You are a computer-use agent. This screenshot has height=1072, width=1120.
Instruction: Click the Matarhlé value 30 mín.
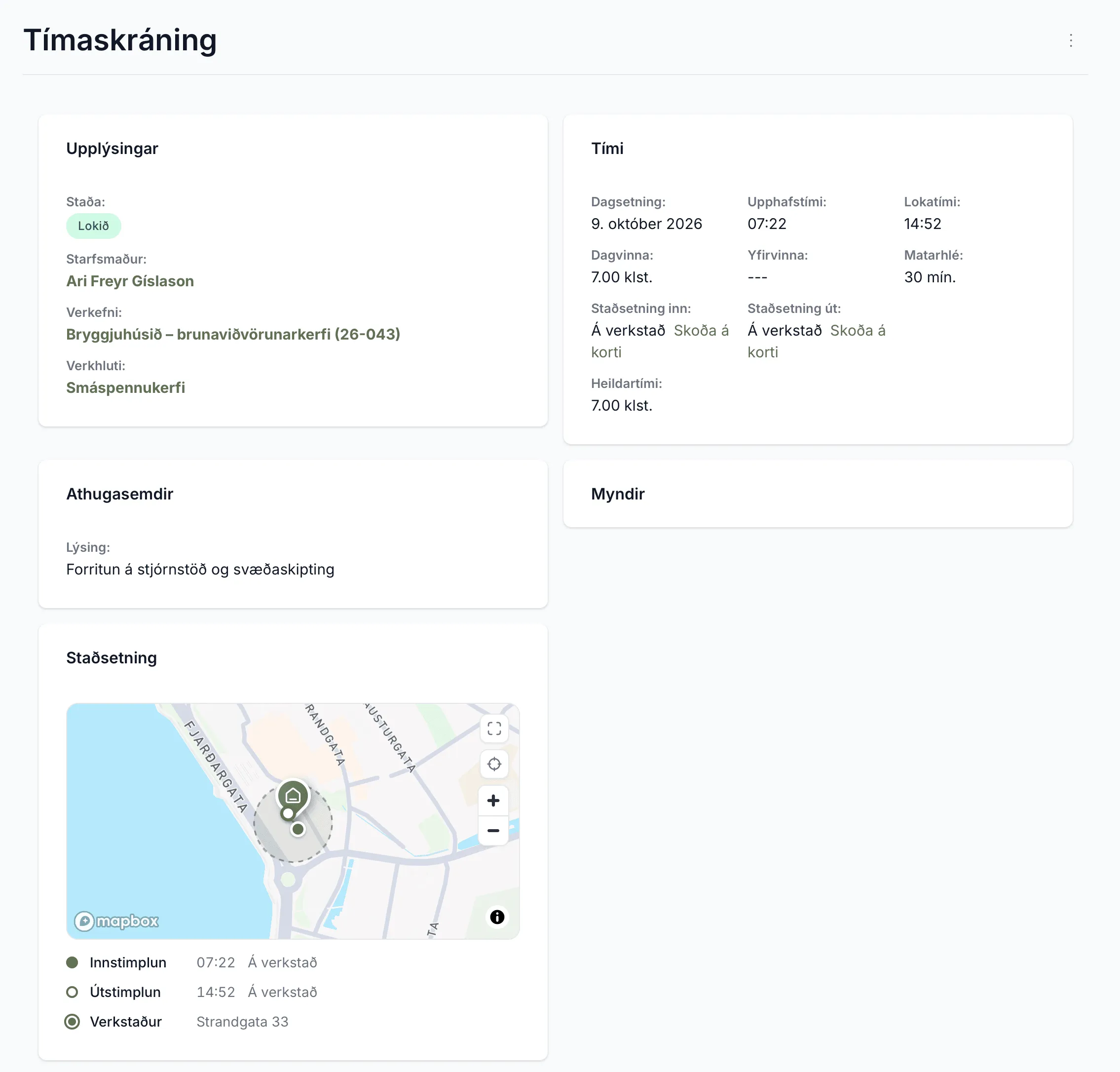(929, 277)
